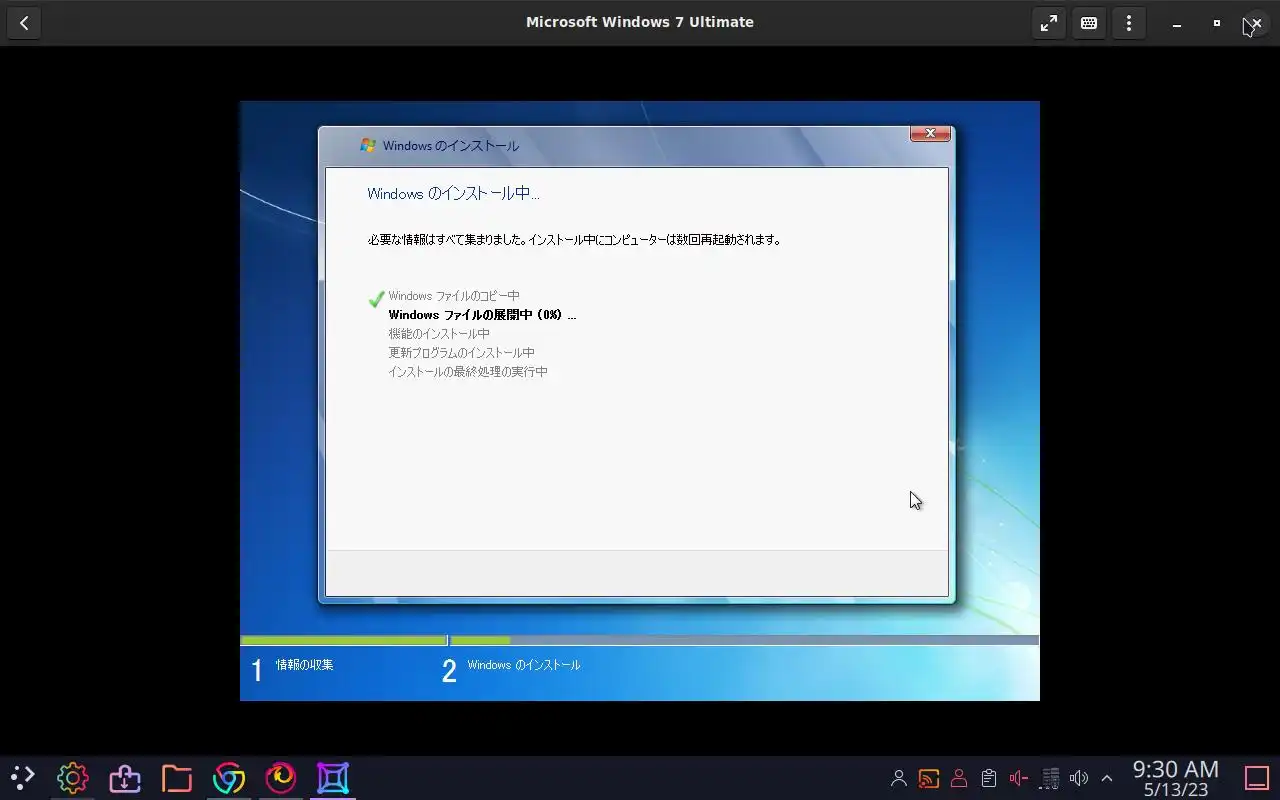Click stage 2 'Windows のインストール' label
The width and height of the screenshot is (1280, 800).
point(523,665)
